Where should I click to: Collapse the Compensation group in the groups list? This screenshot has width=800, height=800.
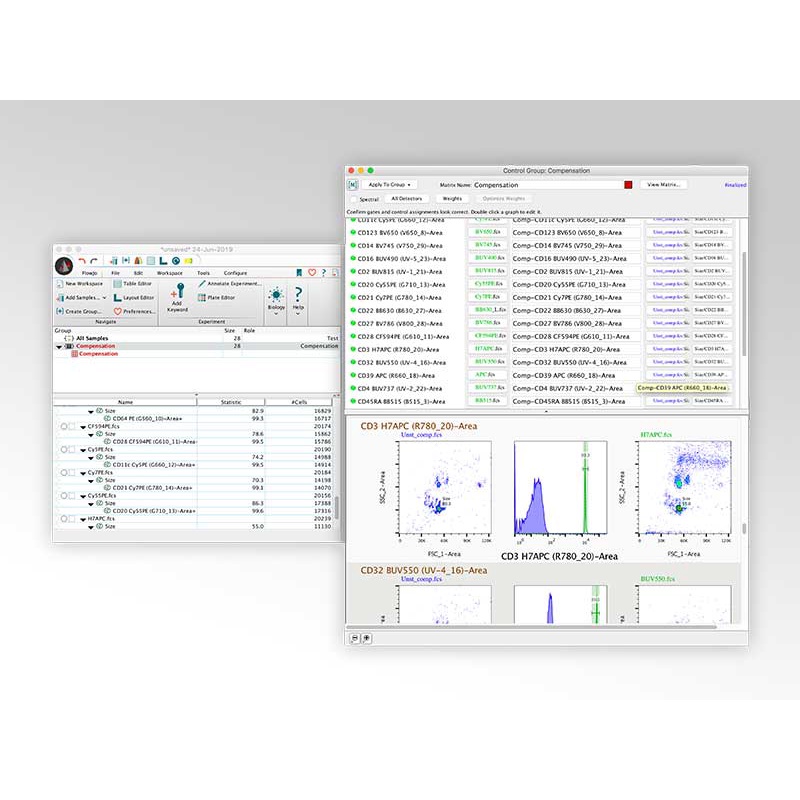[59, 346]
